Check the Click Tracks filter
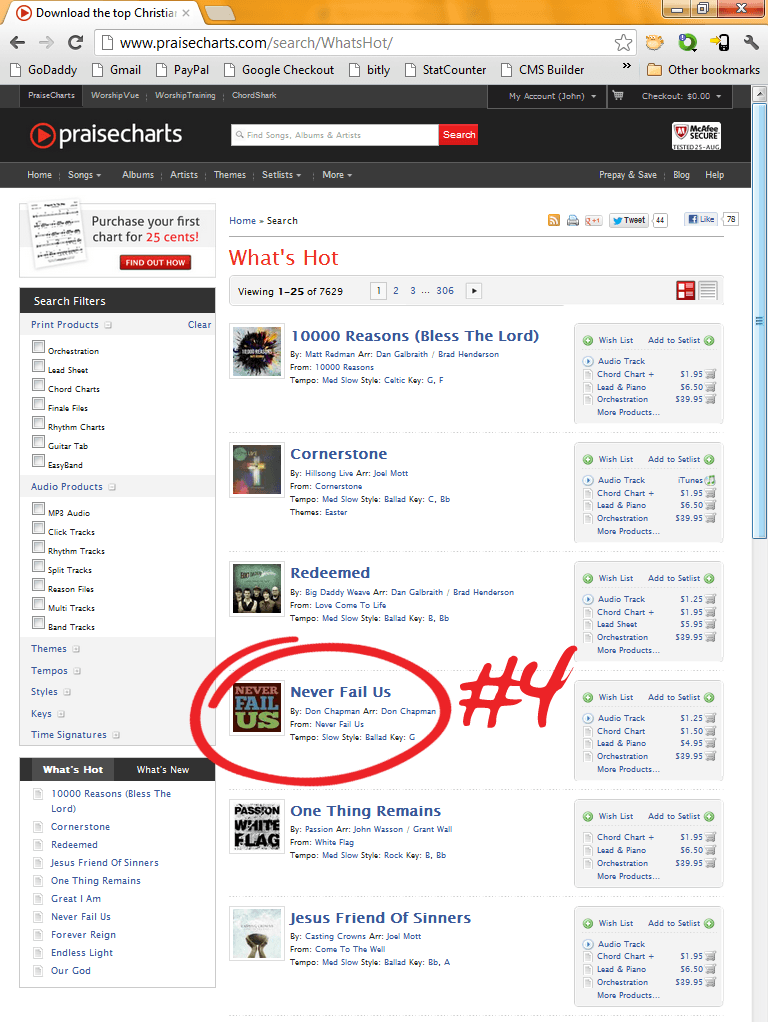This screenshot has height=1022, width=768. click(x=38, y=528)
